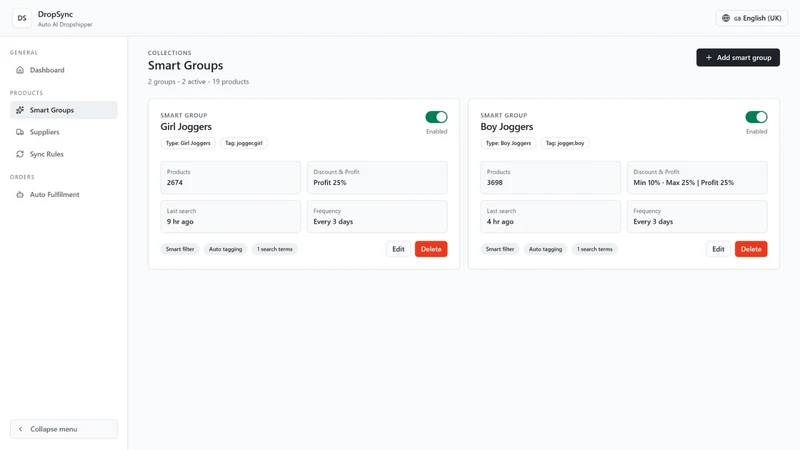Screen dimensions: 800x450
Task: Click Smart filter chip on Girl Joggers
Action: 180,249
